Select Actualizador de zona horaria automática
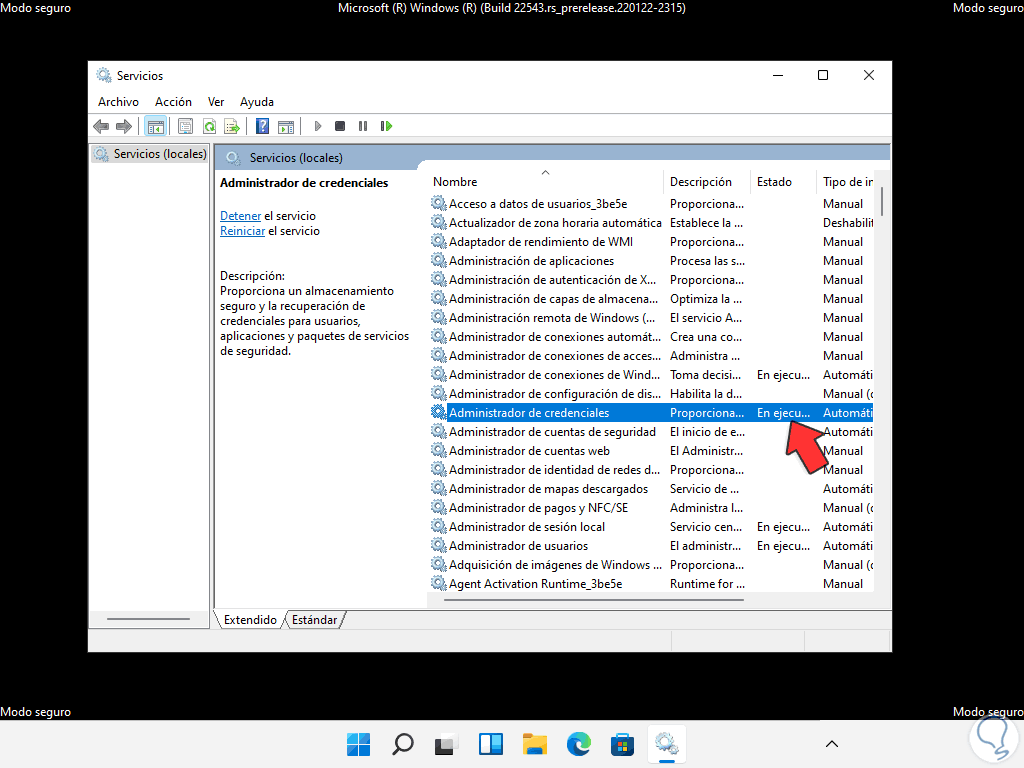This screenshot has width=1024, height=768. pyautogui.click(x=651, y=223)
